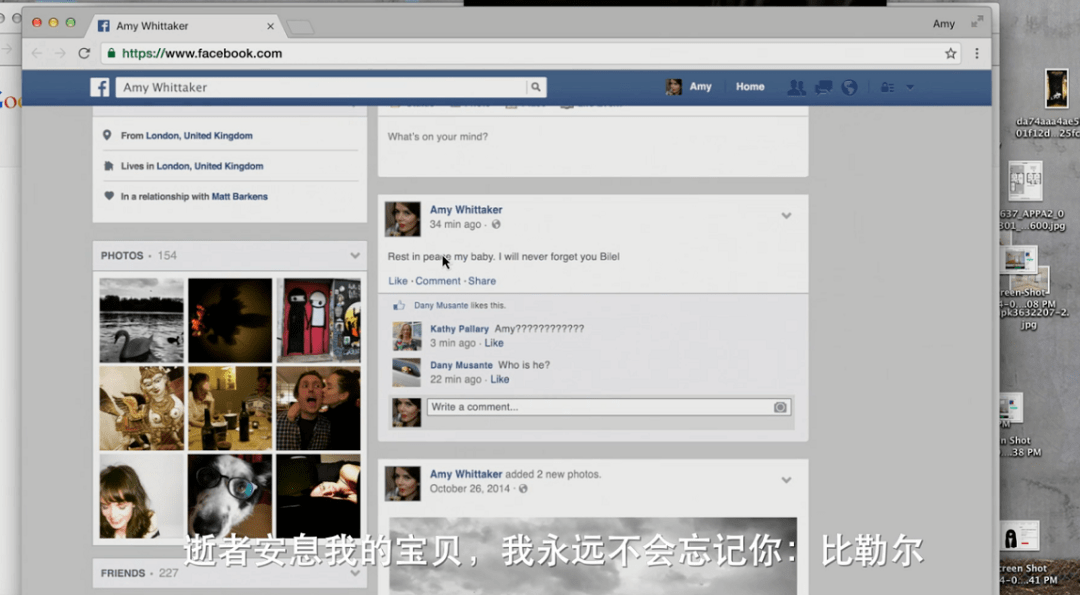Reload the page with refresh button
Viewport: 1080px width, 595px height.
84,54
